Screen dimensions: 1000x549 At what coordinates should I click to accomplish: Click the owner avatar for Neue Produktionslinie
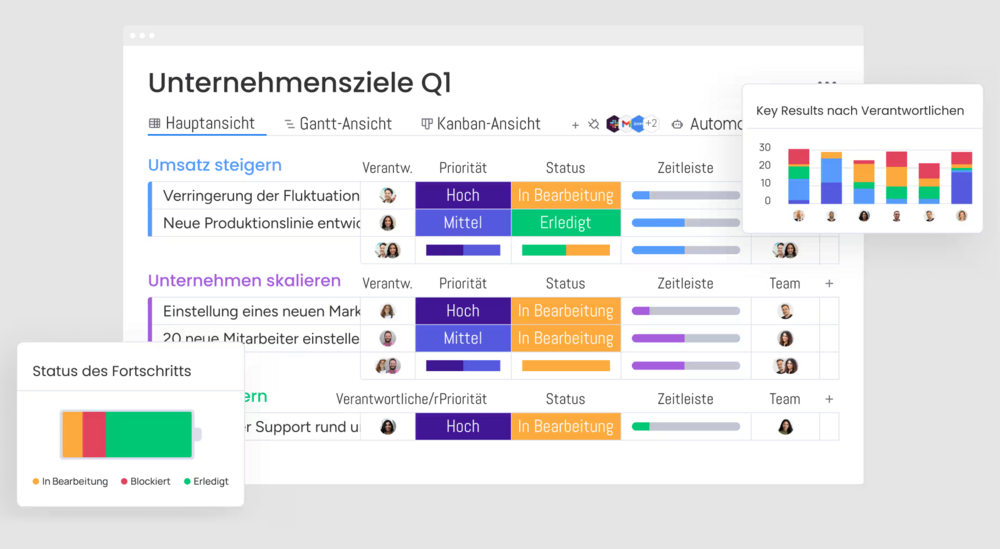pos(388,223)
